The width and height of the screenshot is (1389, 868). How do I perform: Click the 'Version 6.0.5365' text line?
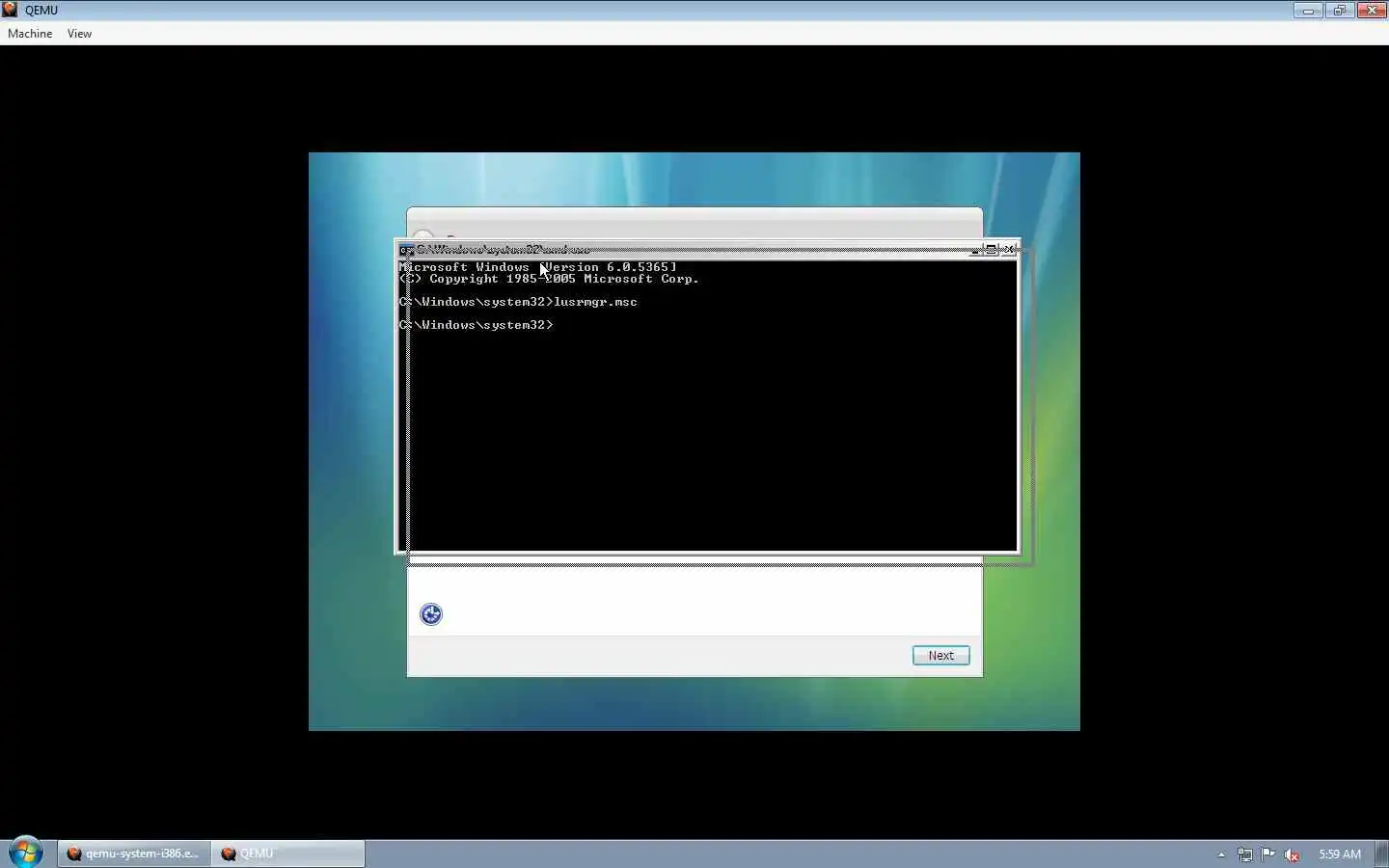538,267
